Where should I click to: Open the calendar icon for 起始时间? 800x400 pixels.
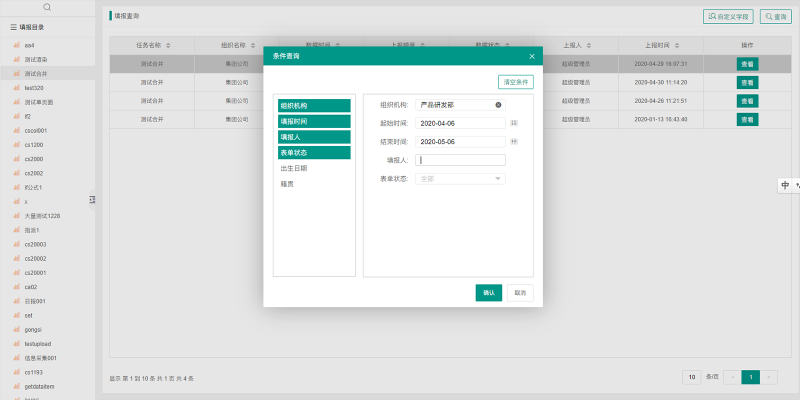tap(514, 123)
